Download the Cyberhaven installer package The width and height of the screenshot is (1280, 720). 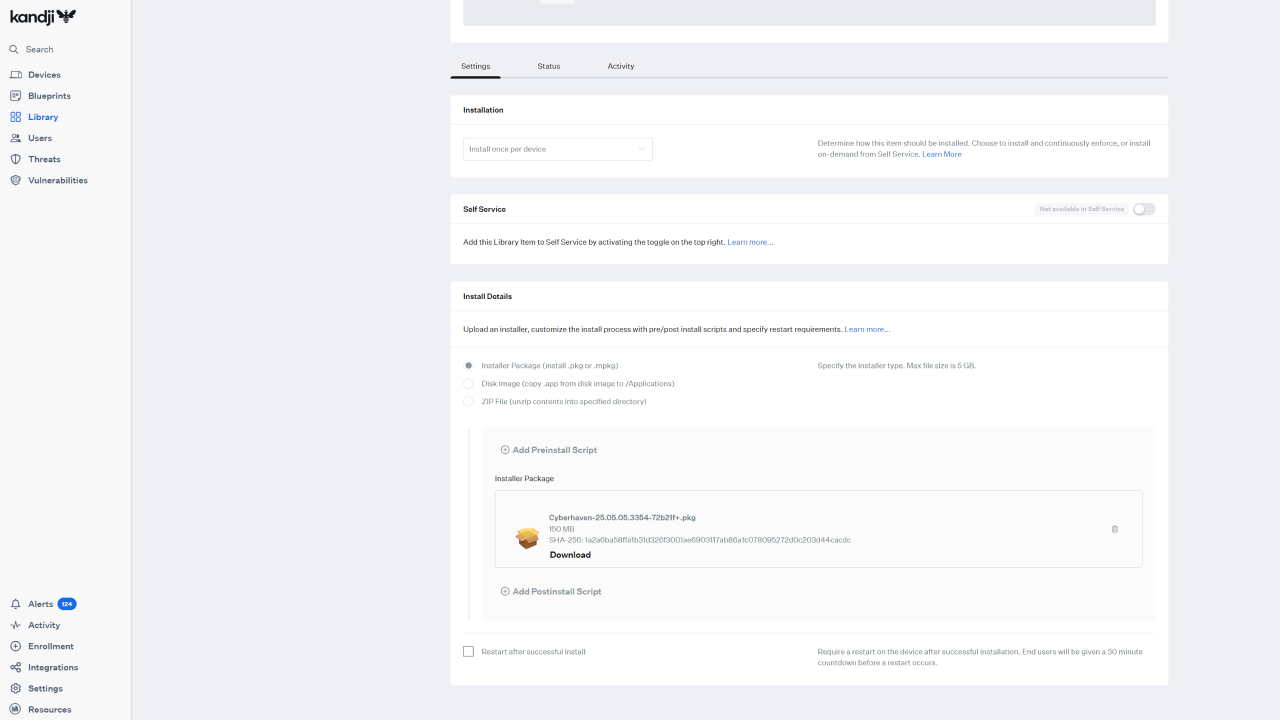(x=570, y=555)
